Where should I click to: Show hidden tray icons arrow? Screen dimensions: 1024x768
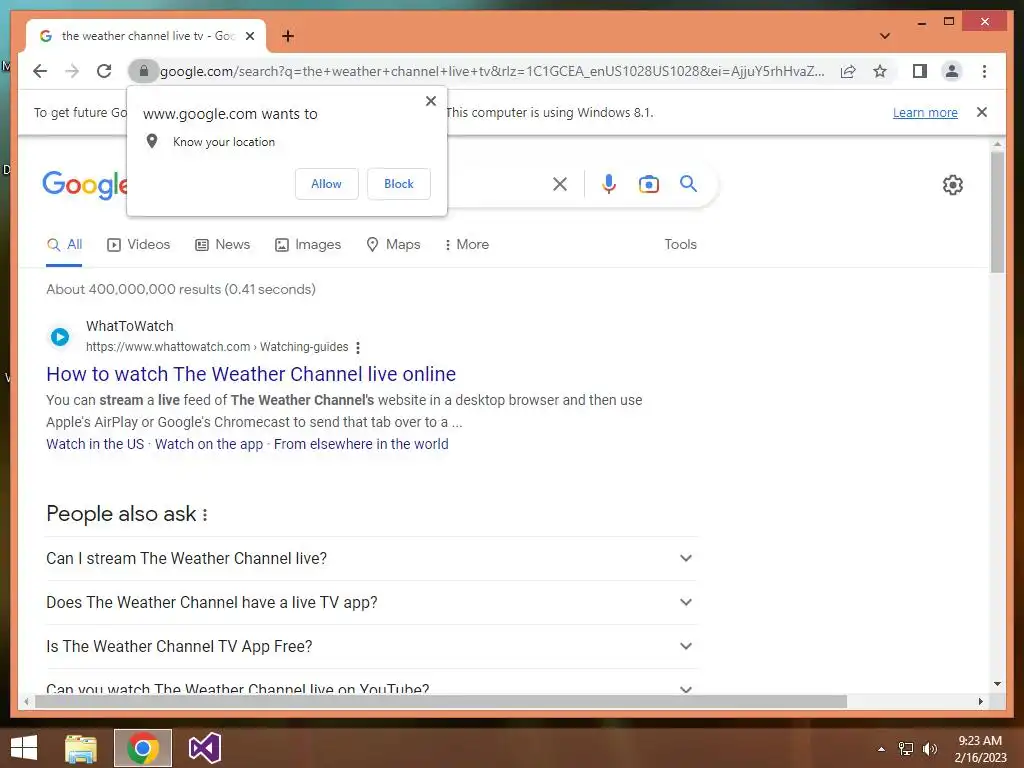pyautogui.click(x=882, y=749)
